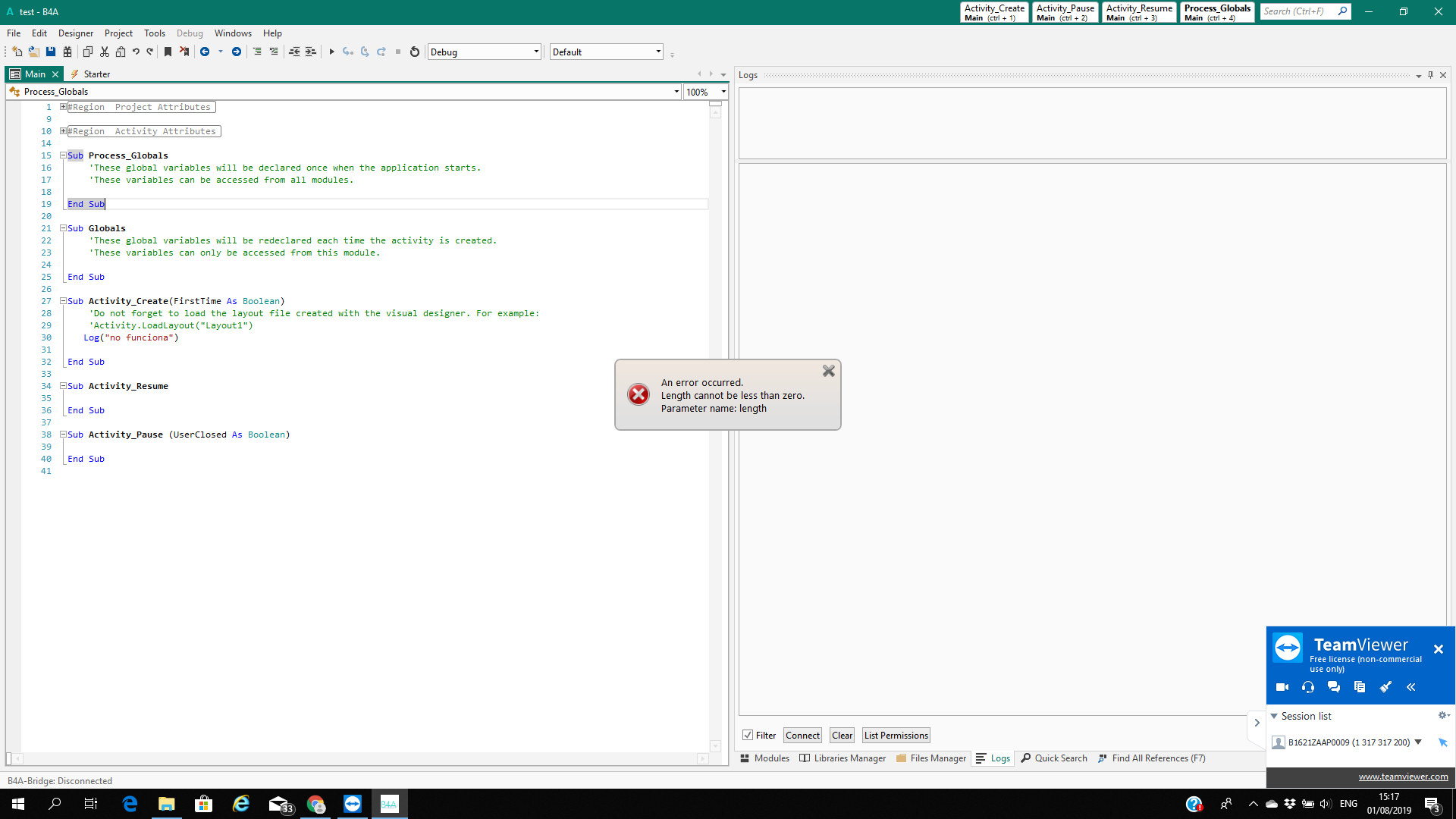Click the Cut scissors icon
The width and height of the screenshot is (1456, 819).
(105, 52)
